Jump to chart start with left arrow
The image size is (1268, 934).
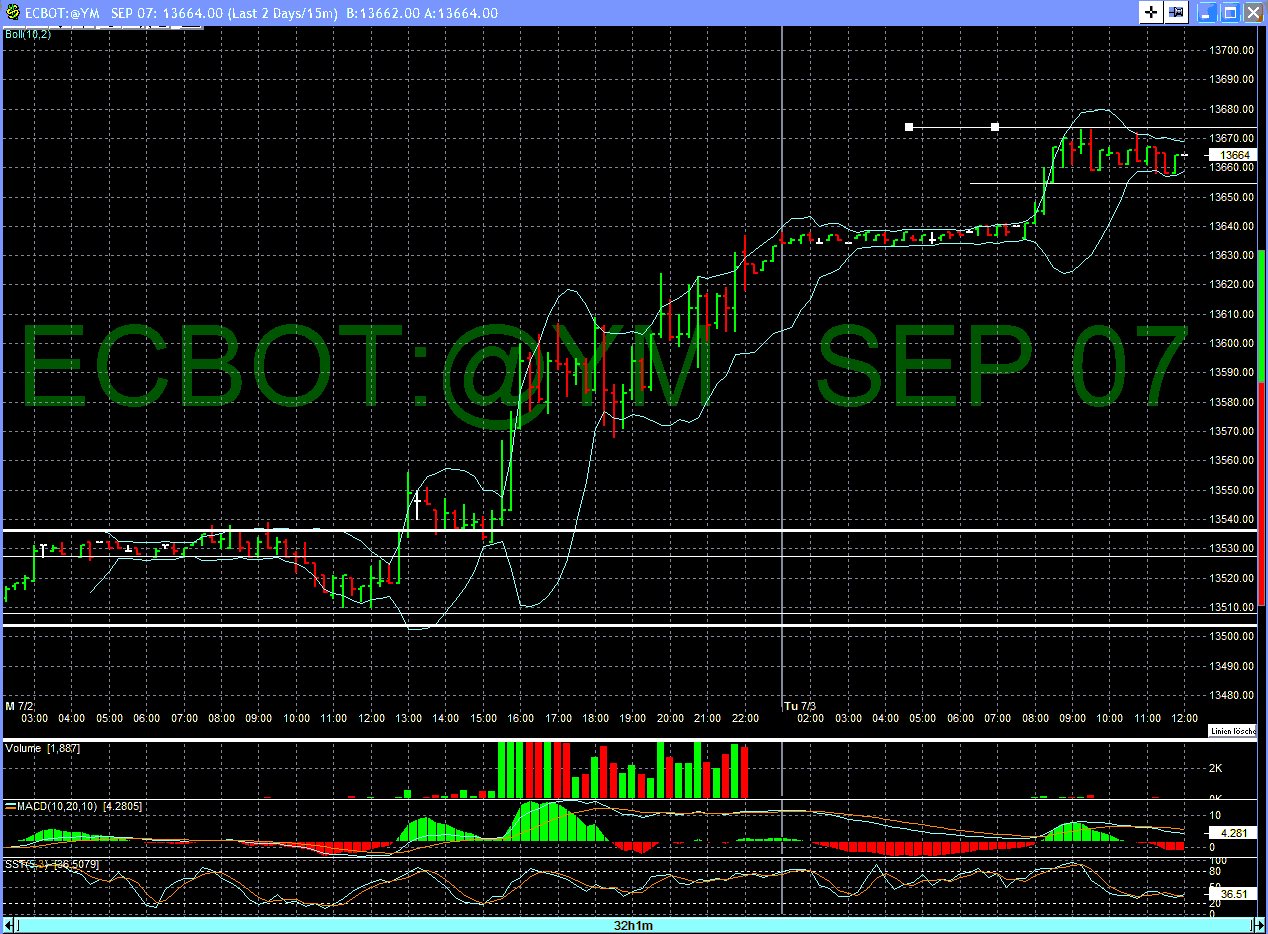10,926
